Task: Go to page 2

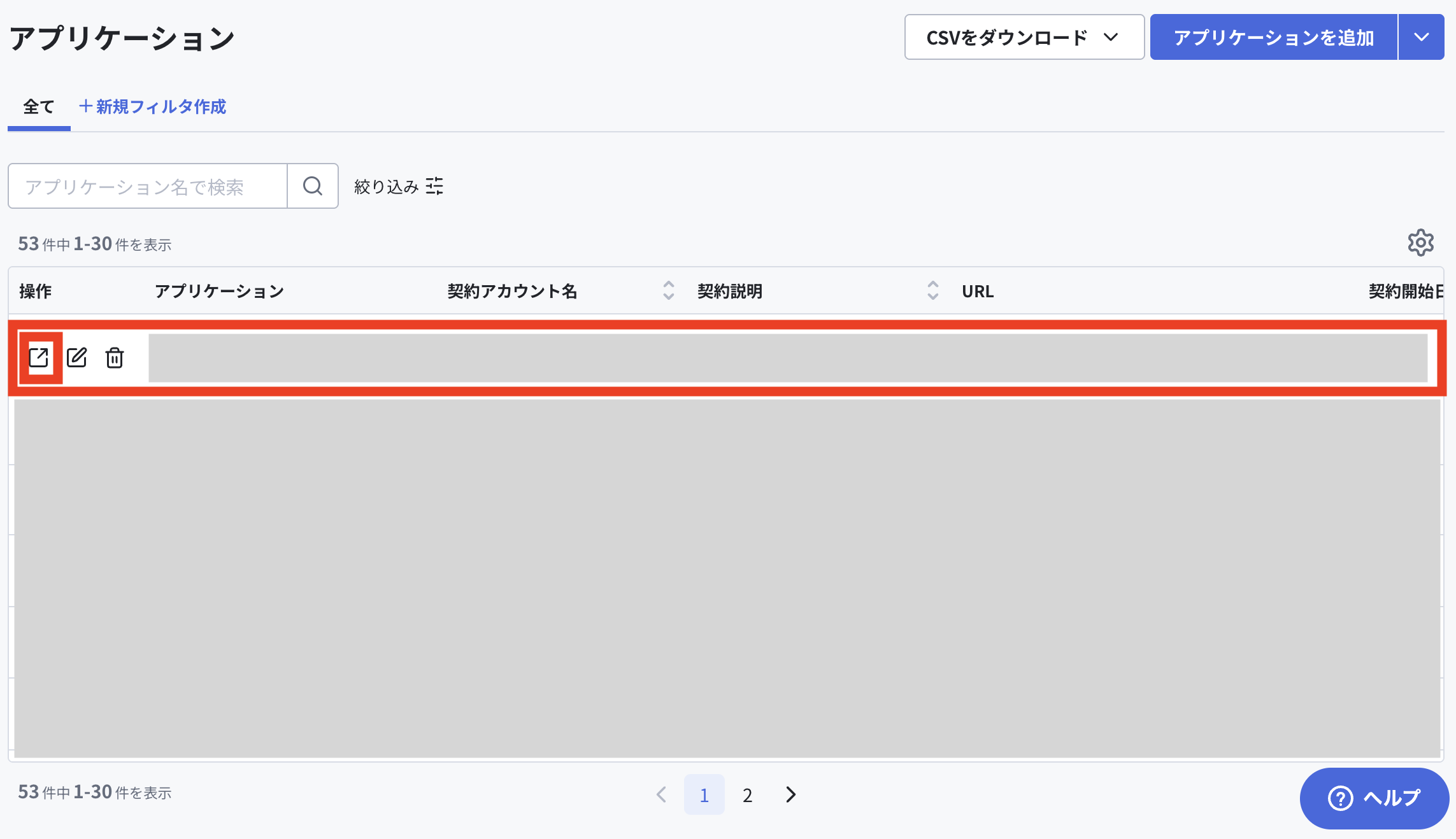Action: (747, 794)
